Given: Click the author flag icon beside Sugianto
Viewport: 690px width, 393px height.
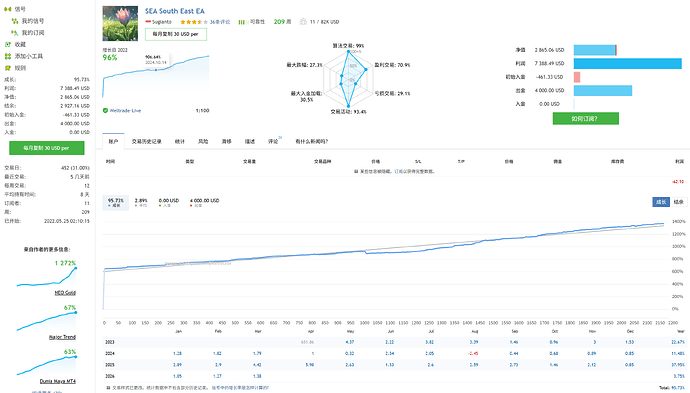Looking at the screenshot, I should tap(148, 22).
